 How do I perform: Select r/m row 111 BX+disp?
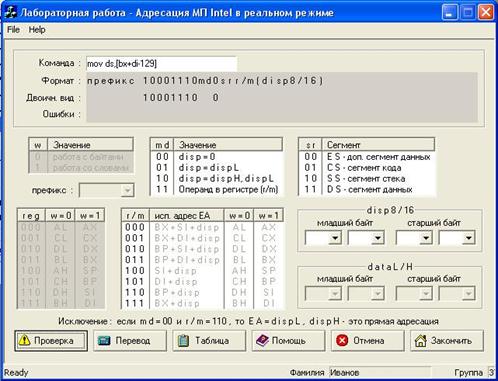click(202, 303)
